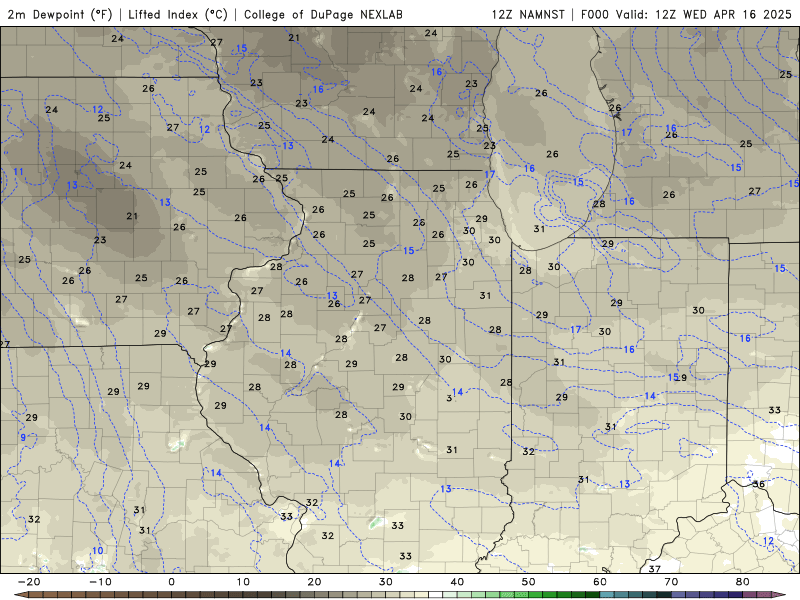
Task: Click the "-20" color scale label
Action: click(x=29, y=582)
